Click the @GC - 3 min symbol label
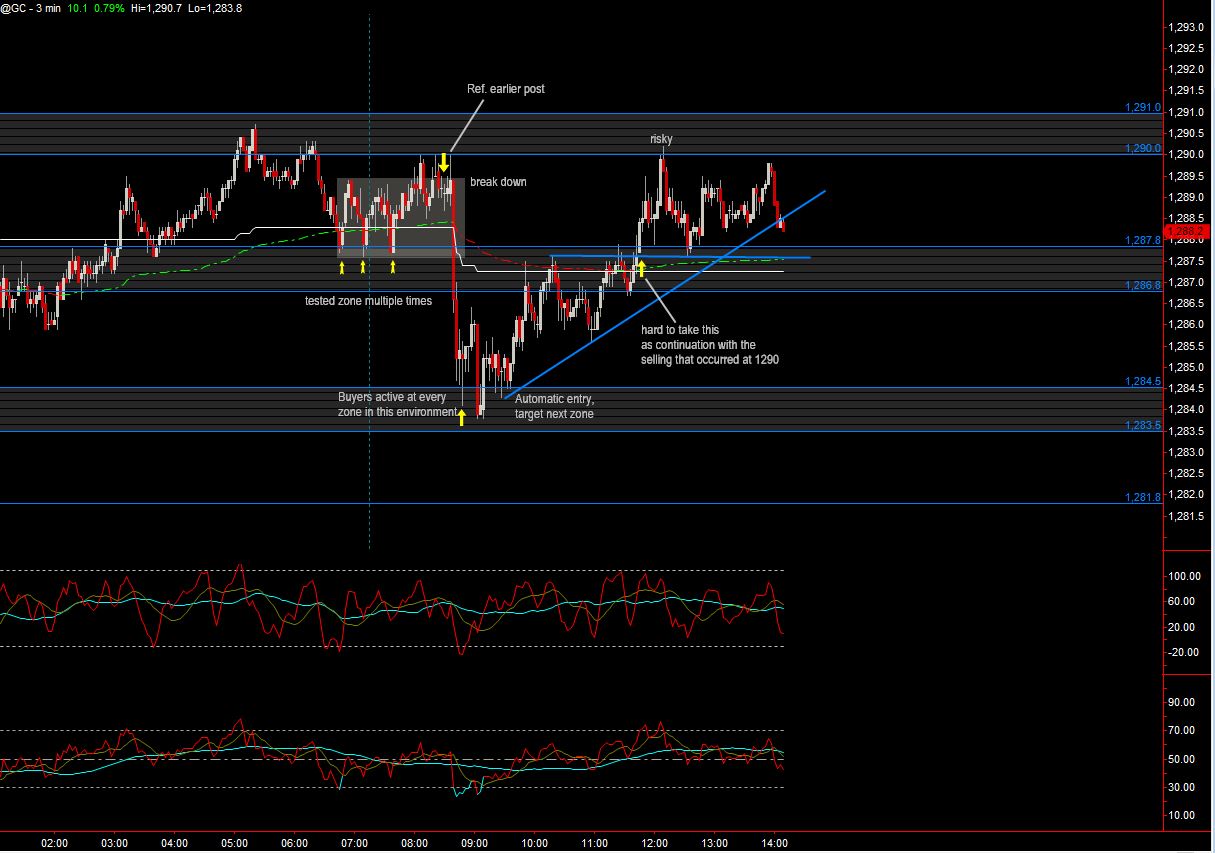This screenshot has width=1215, height=853. pyautogui.click(x=31, y=8)
